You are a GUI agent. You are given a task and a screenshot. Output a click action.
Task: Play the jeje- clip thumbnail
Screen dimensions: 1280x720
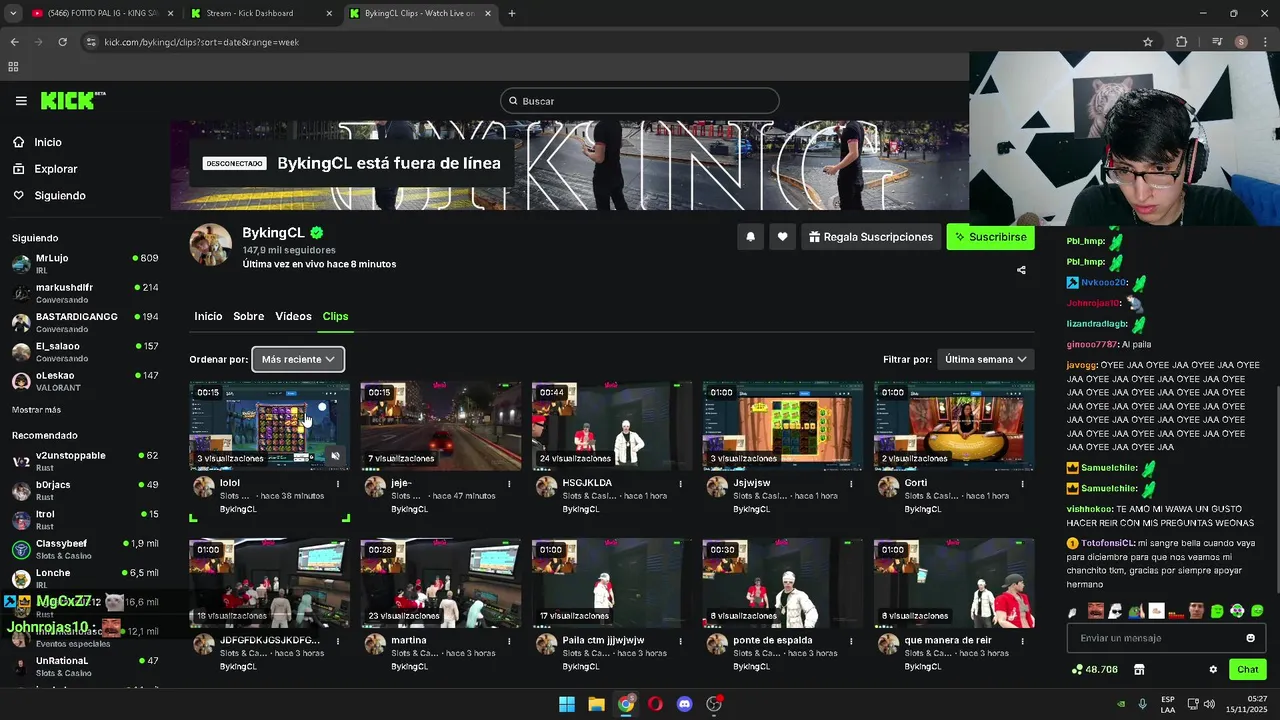click(441, 426)
